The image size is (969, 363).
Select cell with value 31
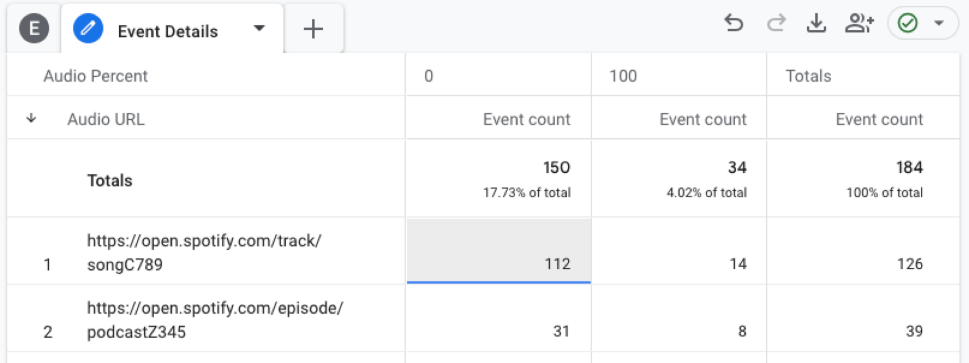(x=499, y=318)
